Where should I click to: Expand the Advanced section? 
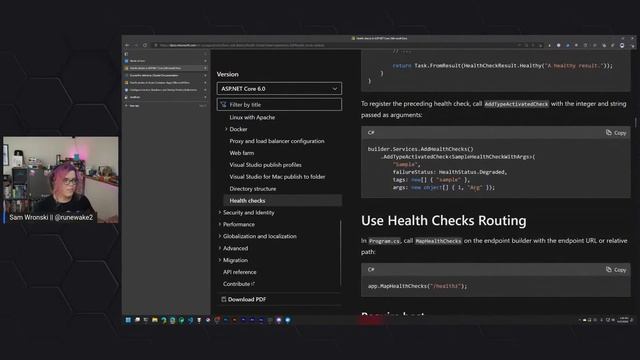[220, 248]
